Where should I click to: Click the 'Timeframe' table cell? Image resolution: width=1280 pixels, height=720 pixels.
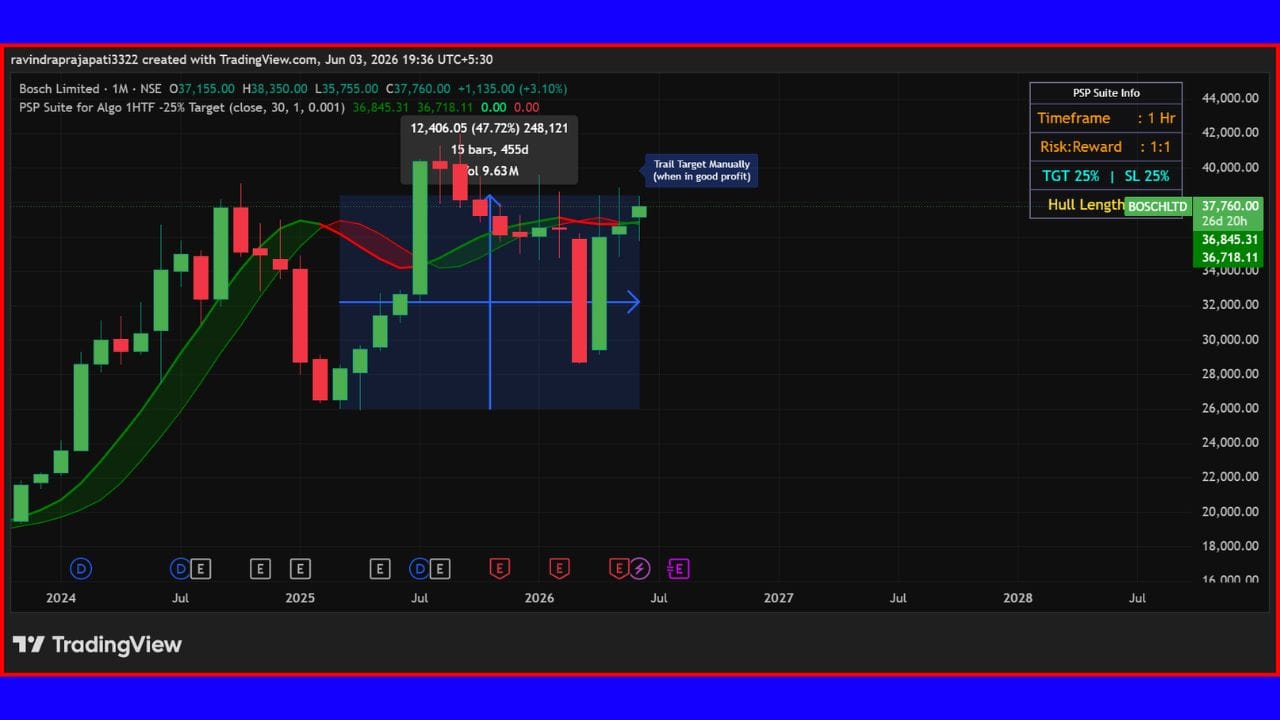coord(1074,118)
